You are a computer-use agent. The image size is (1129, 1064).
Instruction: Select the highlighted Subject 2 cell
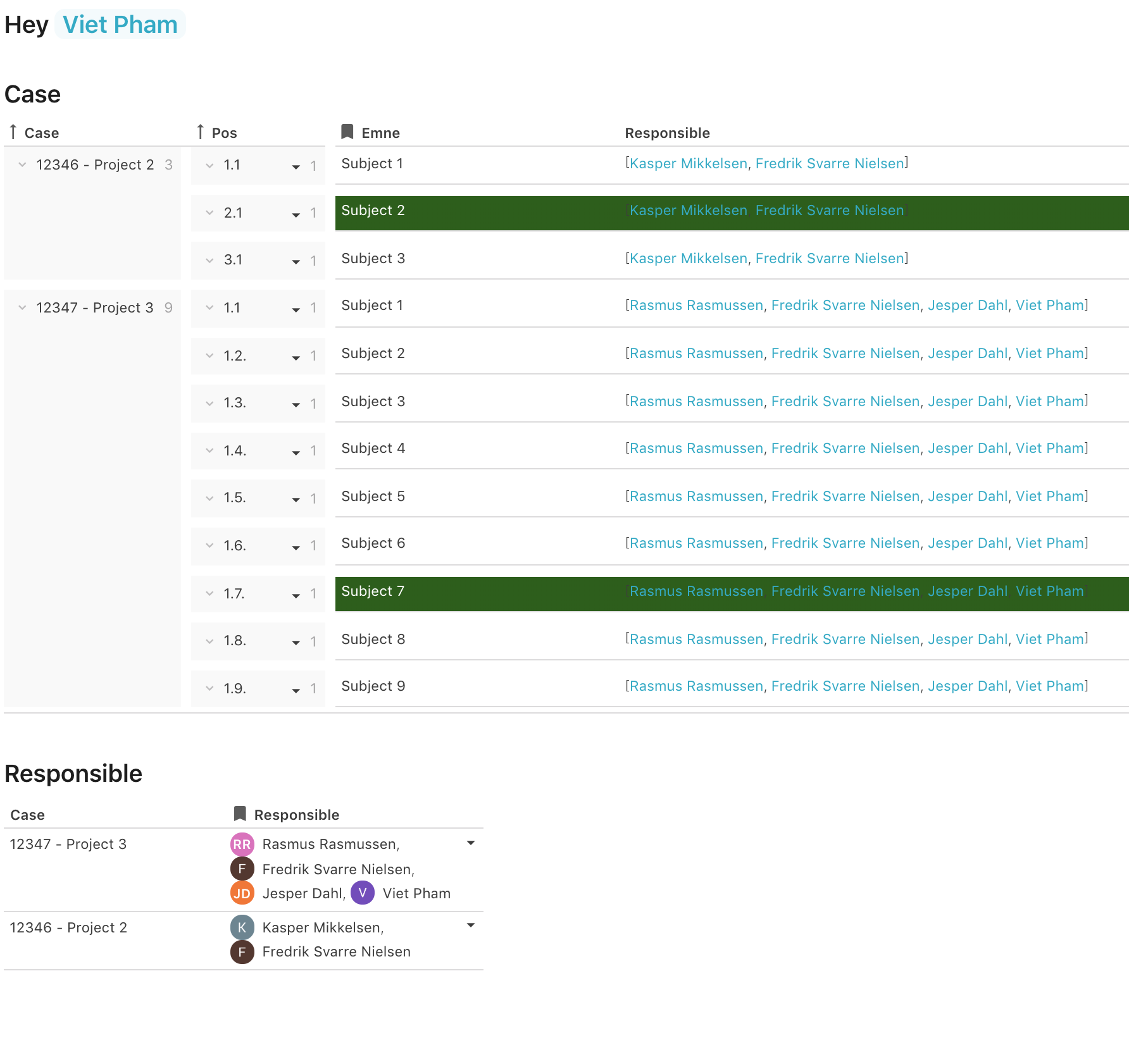[478, 213]
